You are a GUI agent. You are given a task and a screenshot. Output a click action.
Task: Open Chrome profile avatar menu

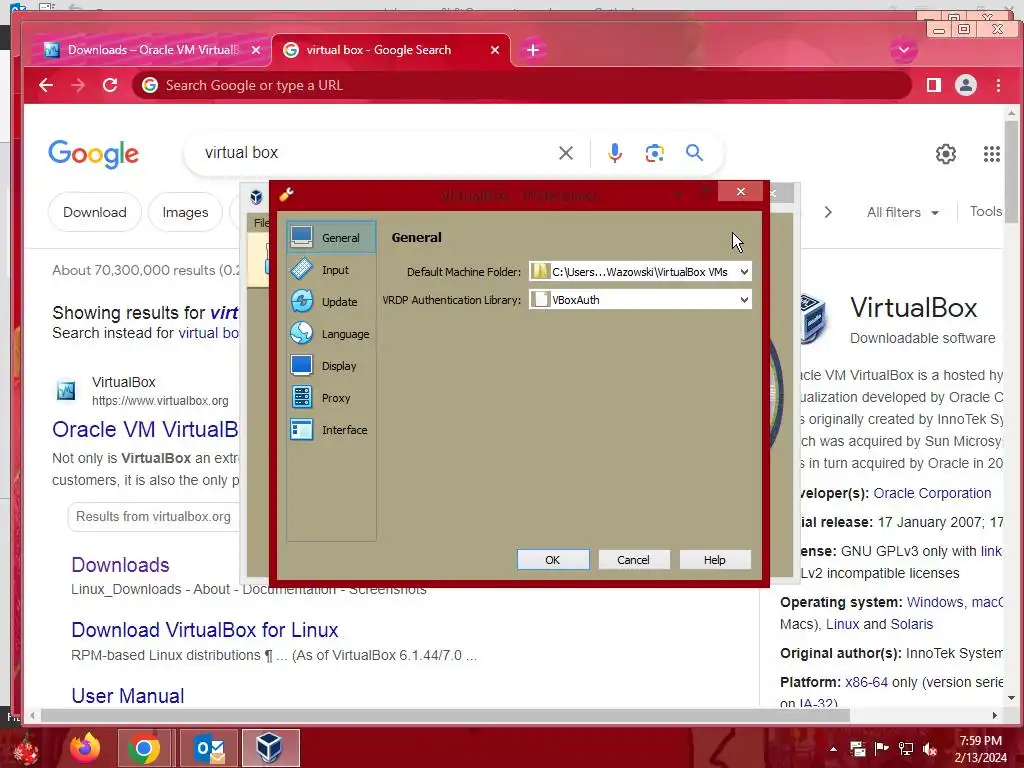coord(966,85)
